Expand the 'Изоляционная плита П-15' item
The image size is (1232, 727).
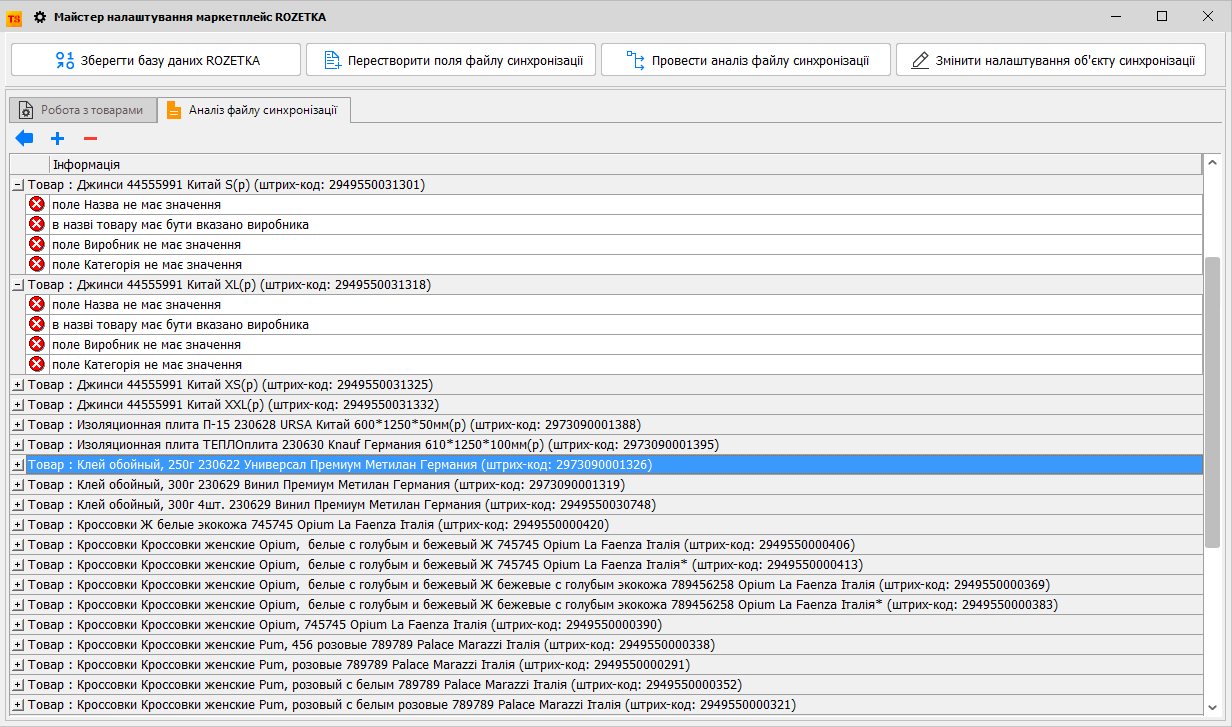pyautogui.click(x=18, y=425)
